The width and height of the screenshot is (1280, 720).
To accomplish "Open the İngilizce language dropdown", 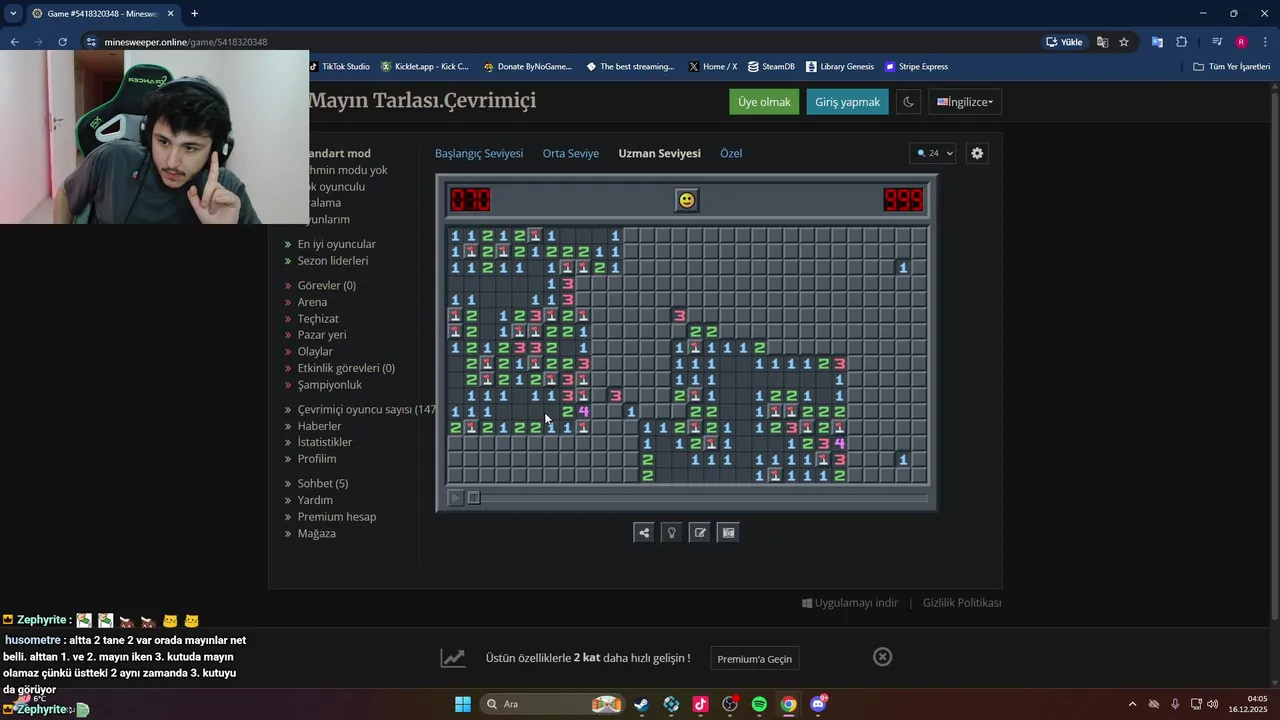I will click(x=964, y=102).
